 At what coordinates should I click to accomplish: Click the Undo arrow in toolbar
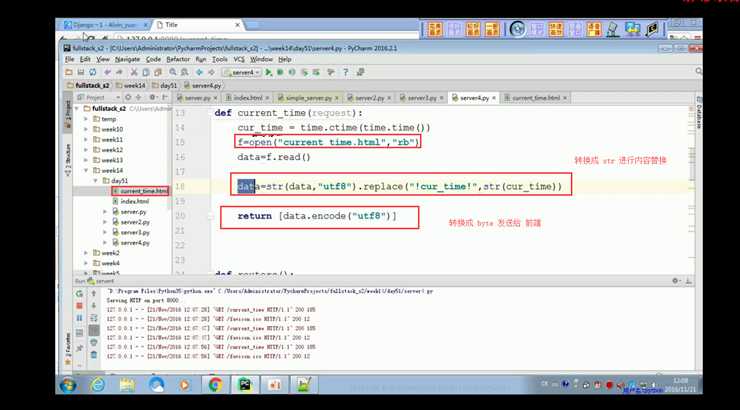pos(108,72)
